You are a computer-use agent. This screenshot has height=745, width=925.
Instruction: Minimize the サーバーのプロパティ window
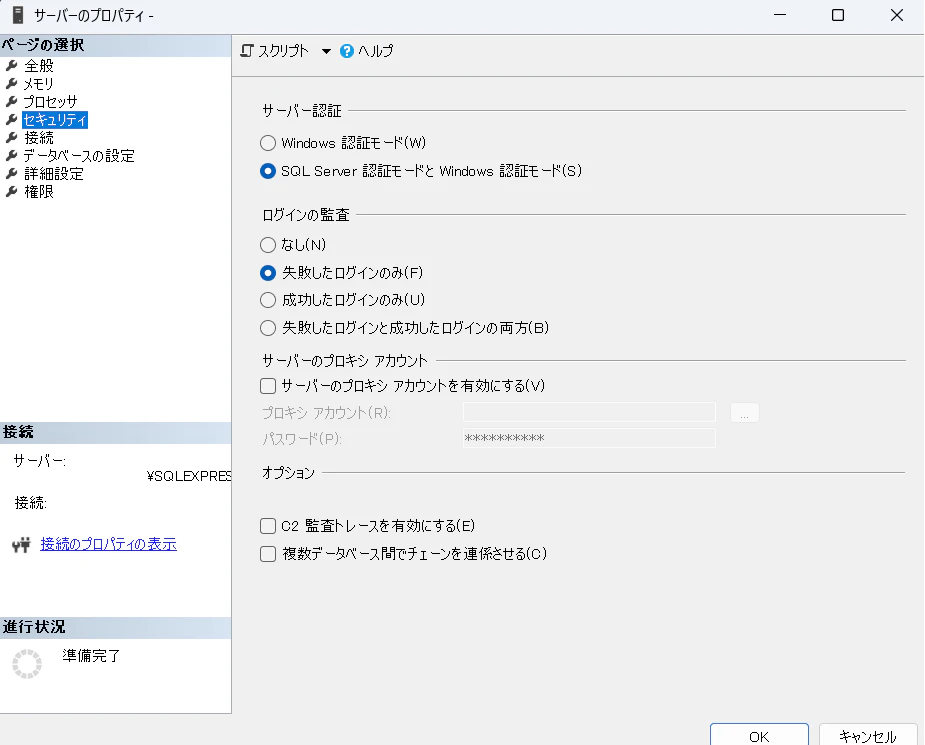[x=780, y=15]
